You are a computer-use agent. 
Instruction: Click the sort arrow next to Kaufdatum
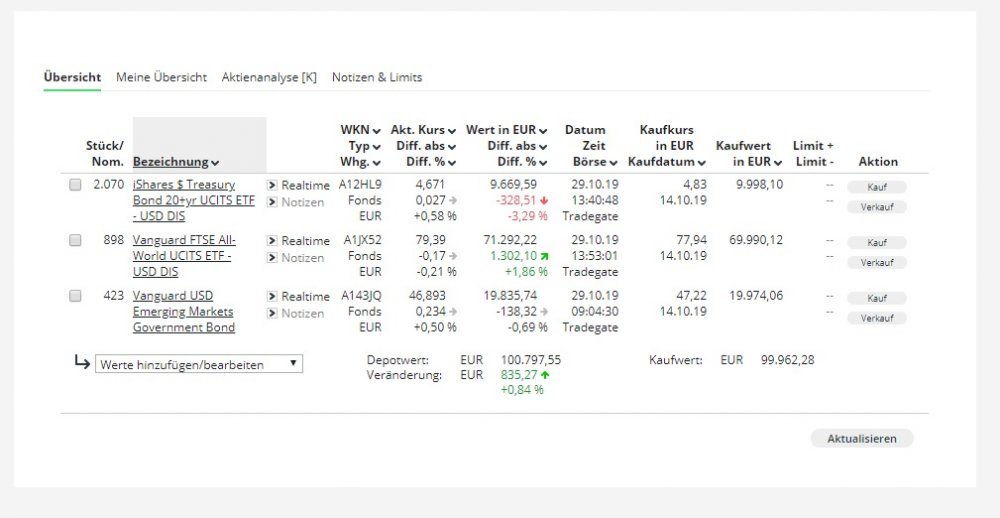tap(702, 162)
